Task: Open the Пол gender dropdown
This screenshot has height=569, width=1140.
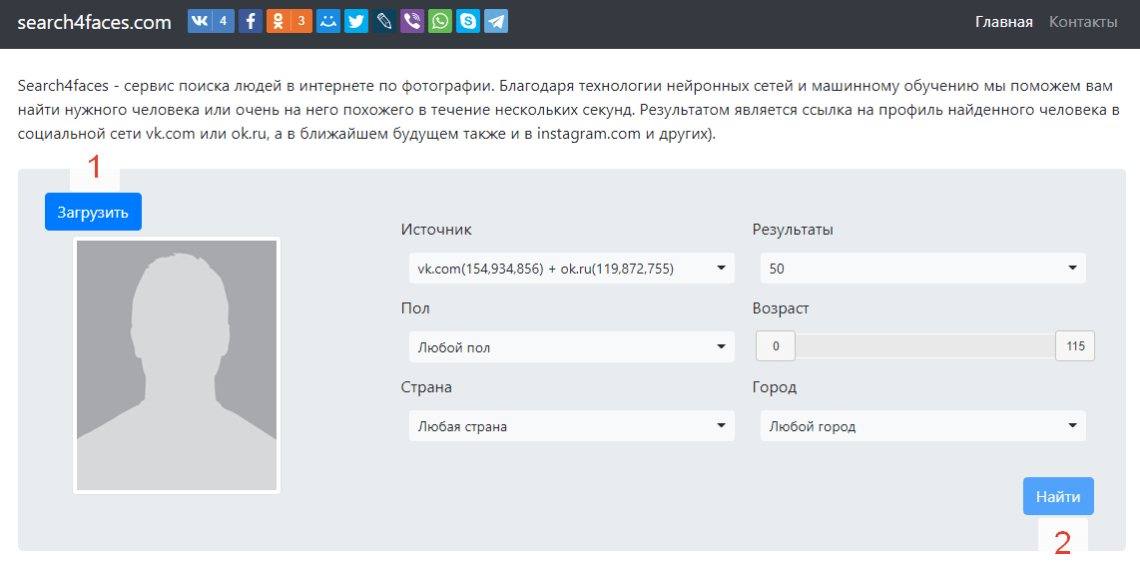Action: click(571, 347)
